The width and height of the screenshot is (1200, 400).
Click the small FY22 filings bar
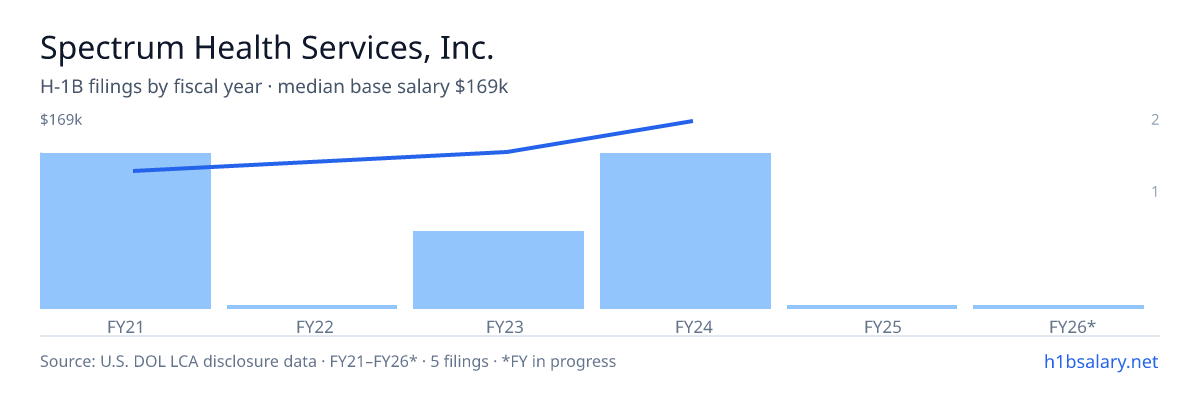tap(312, 307)
